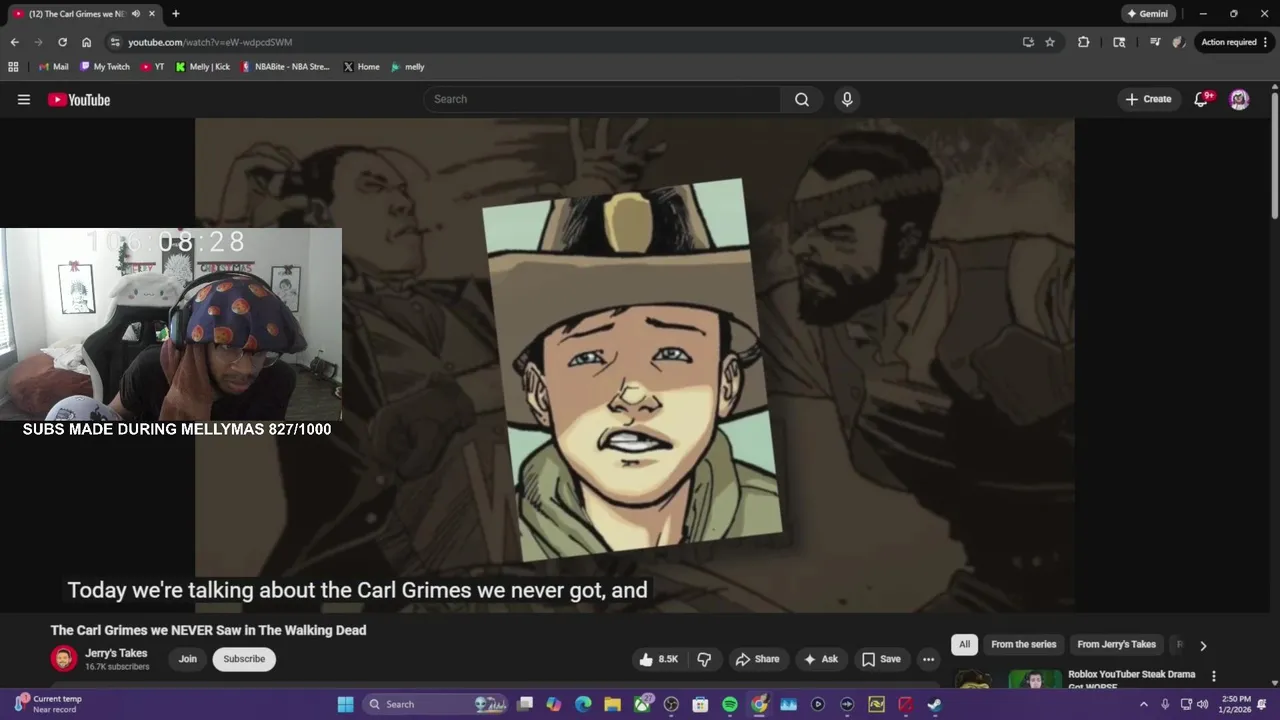The height and width of the screenshot is (720, 1280).
Task: Open Xbox app in taskbar
Action: pyautogui.click(x=642, y=704)
